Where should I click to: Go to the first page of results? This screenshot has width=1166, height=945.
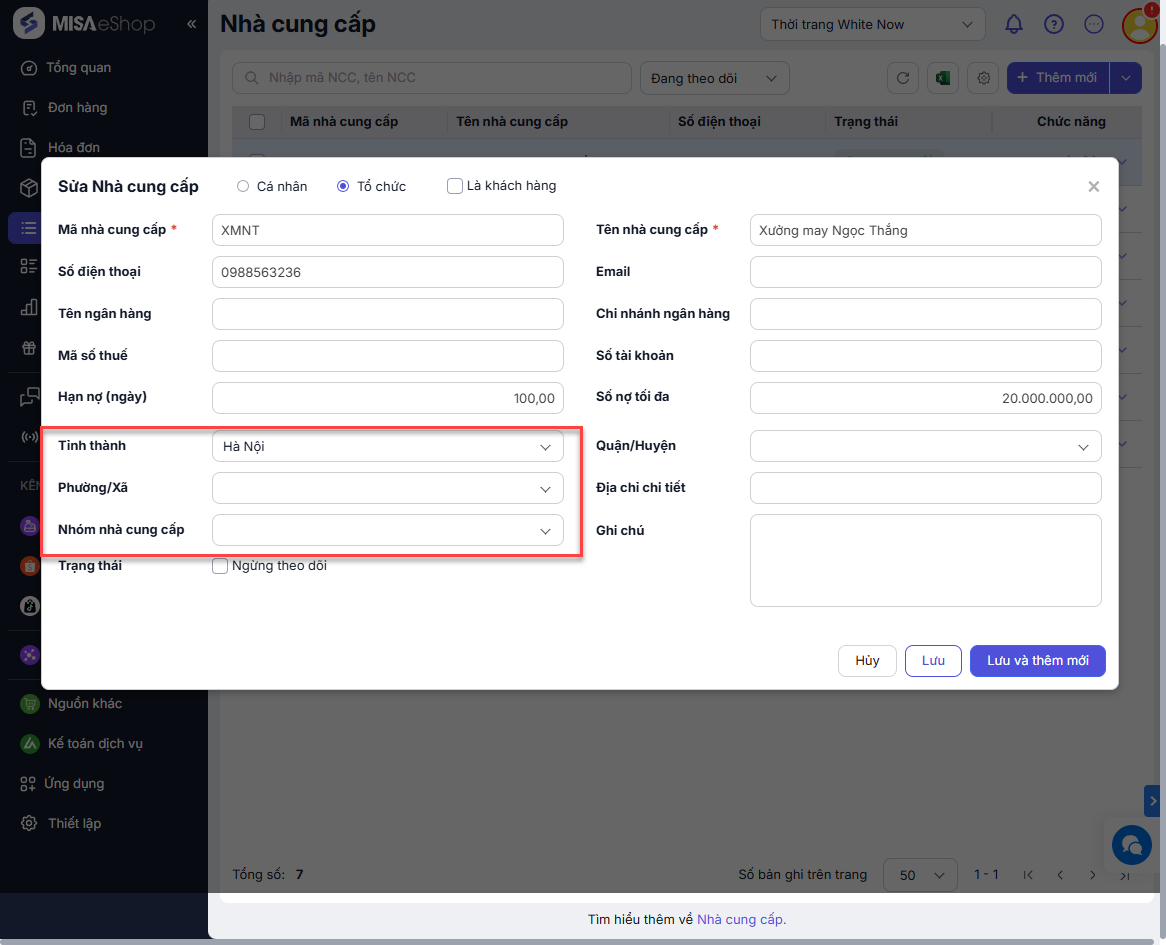(1028, 875)
